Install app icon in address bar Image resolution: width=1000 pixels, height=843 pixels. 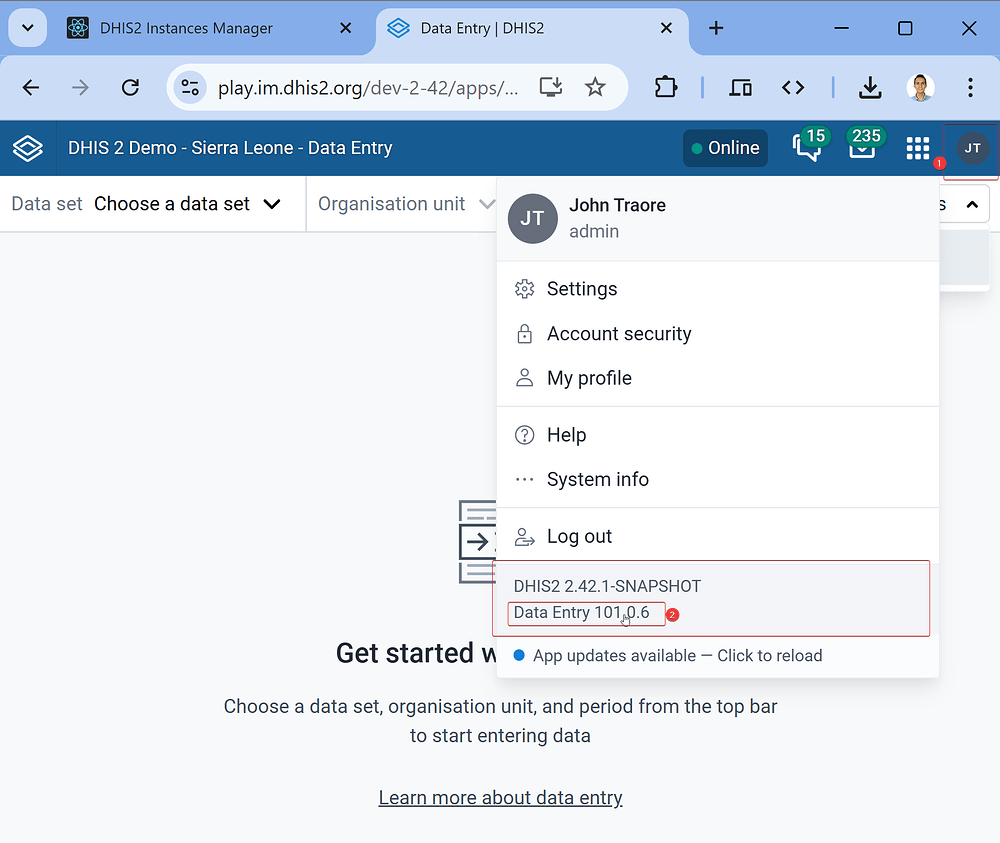click(550, 87)
